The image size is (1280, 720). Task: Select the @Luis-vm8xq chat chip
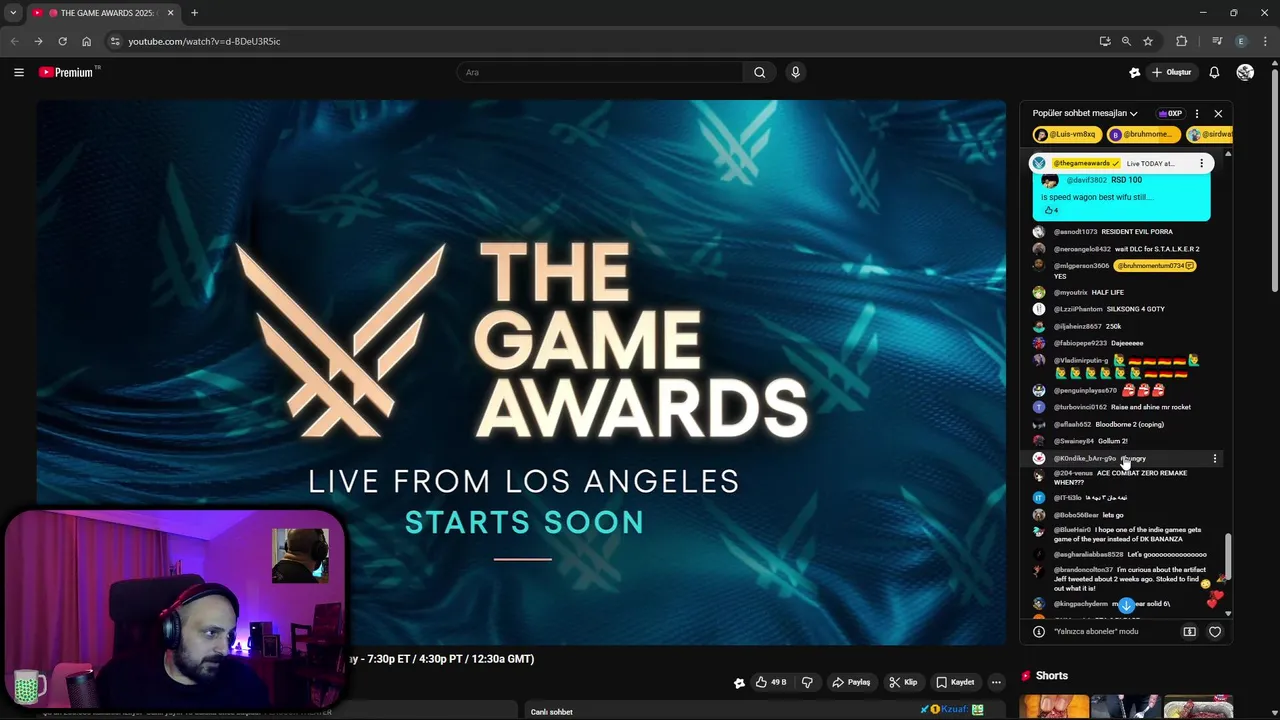[1067, 134]
